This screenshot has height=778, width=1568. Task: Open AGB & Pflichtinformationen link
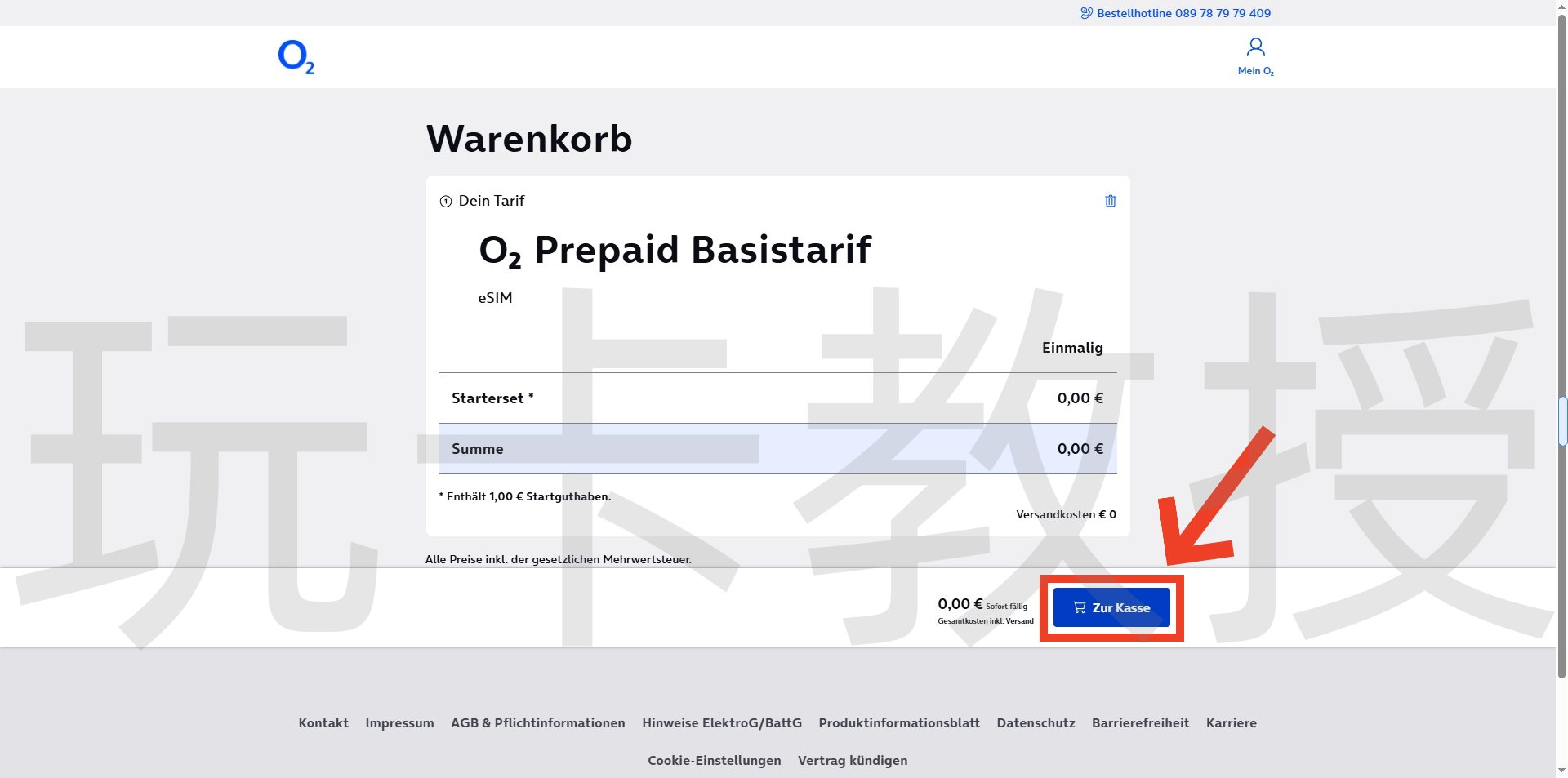point(537,722)
